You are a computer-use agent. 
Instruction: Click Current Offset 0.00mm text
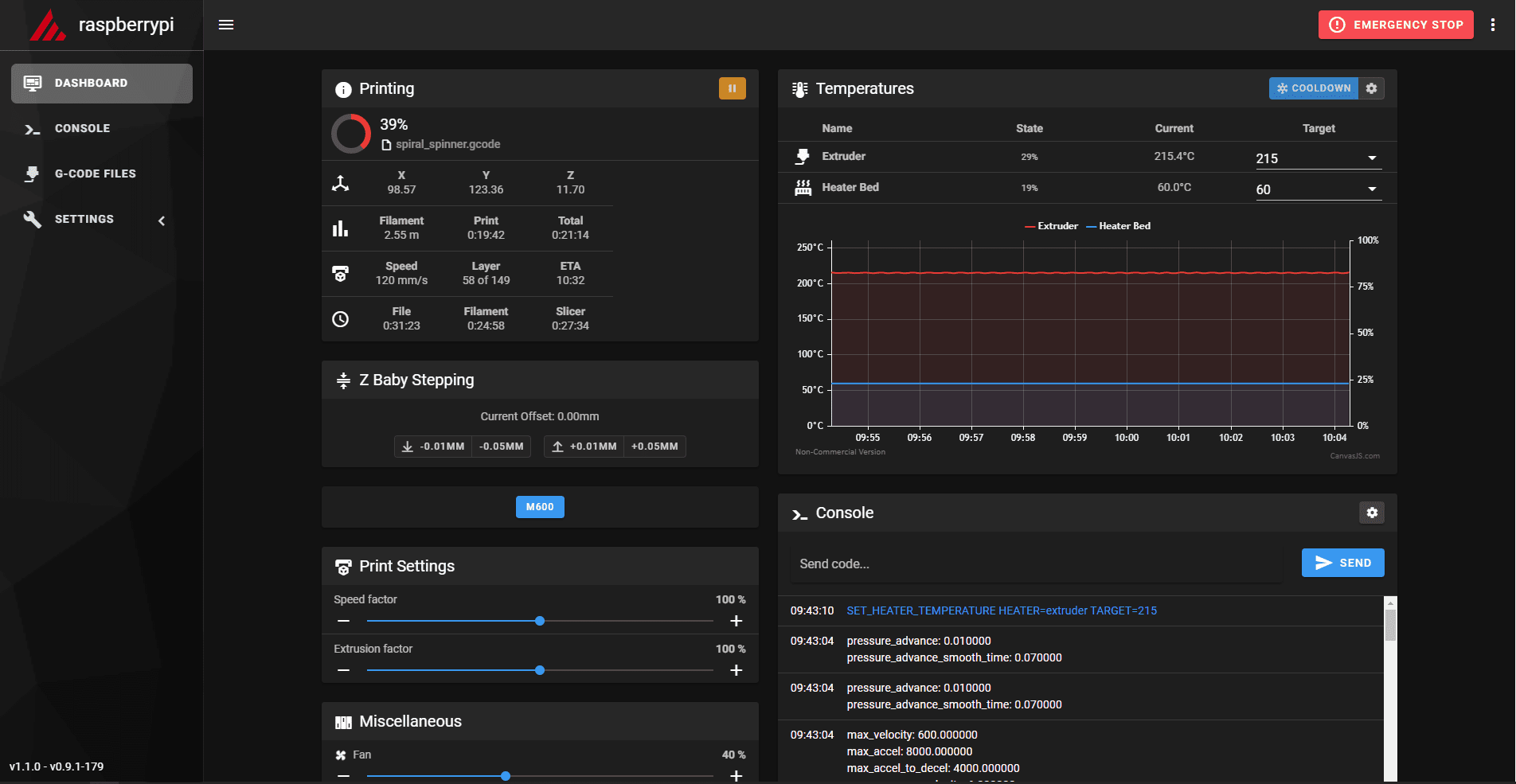point(540,416)
